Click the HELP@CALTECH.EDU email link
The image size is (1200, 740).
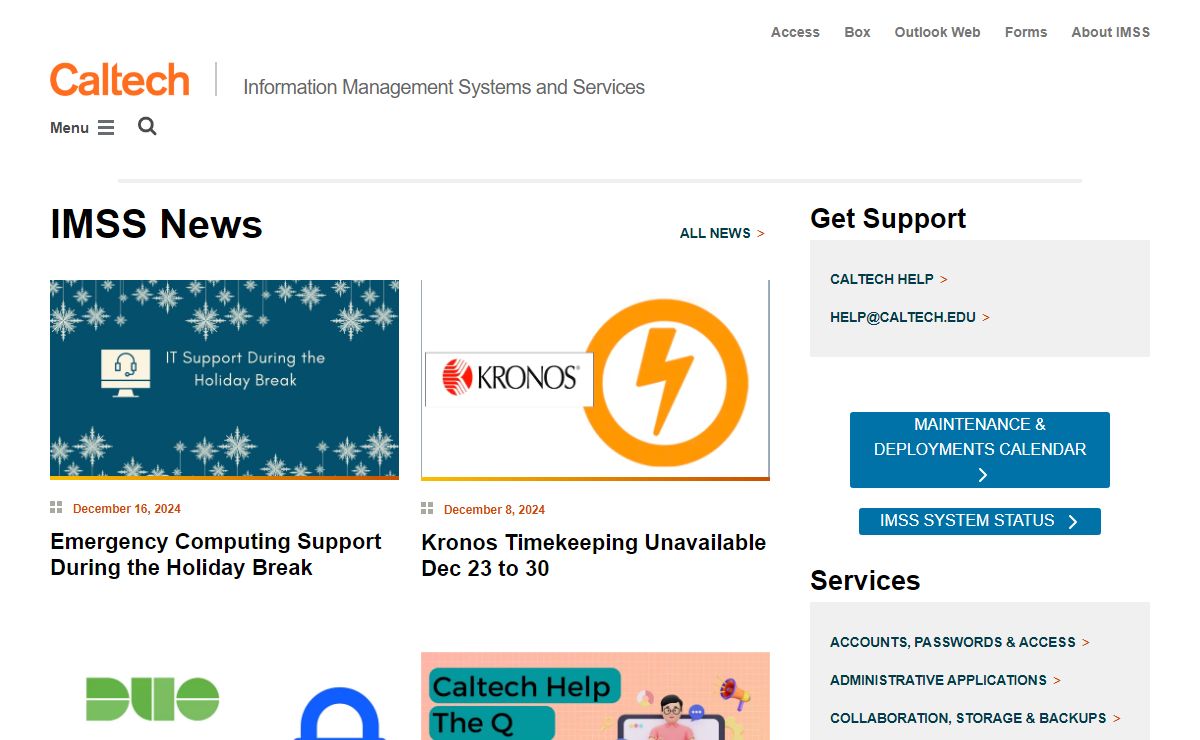909,317
